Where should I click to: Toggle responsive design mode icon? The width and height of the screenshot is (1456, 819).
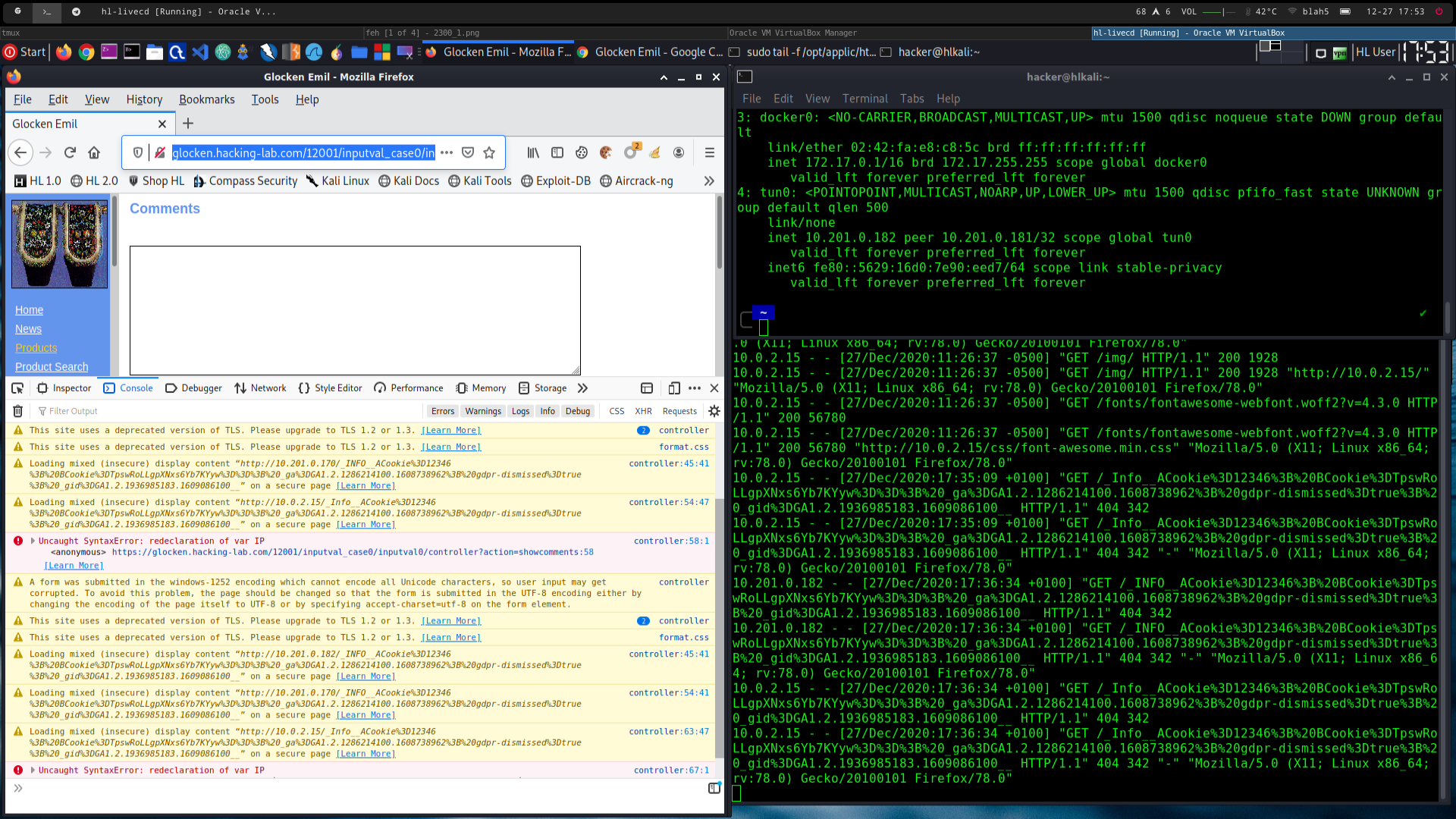[673, 388]
